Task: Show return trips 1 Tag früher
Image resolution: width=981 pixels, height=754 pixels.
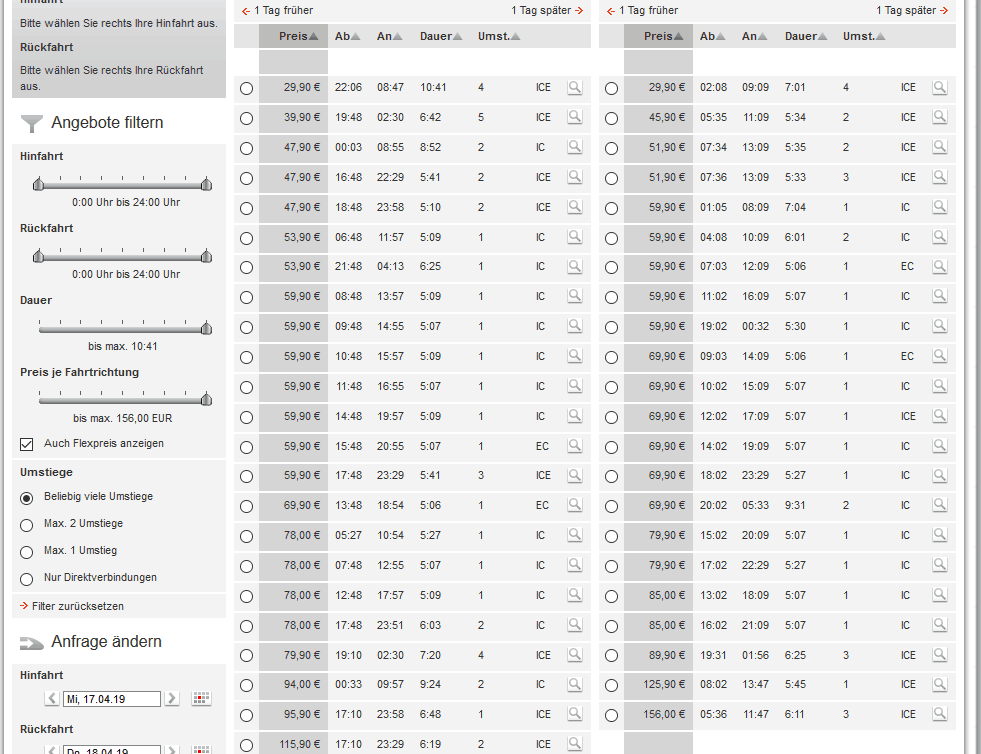Action: point(642,10)
